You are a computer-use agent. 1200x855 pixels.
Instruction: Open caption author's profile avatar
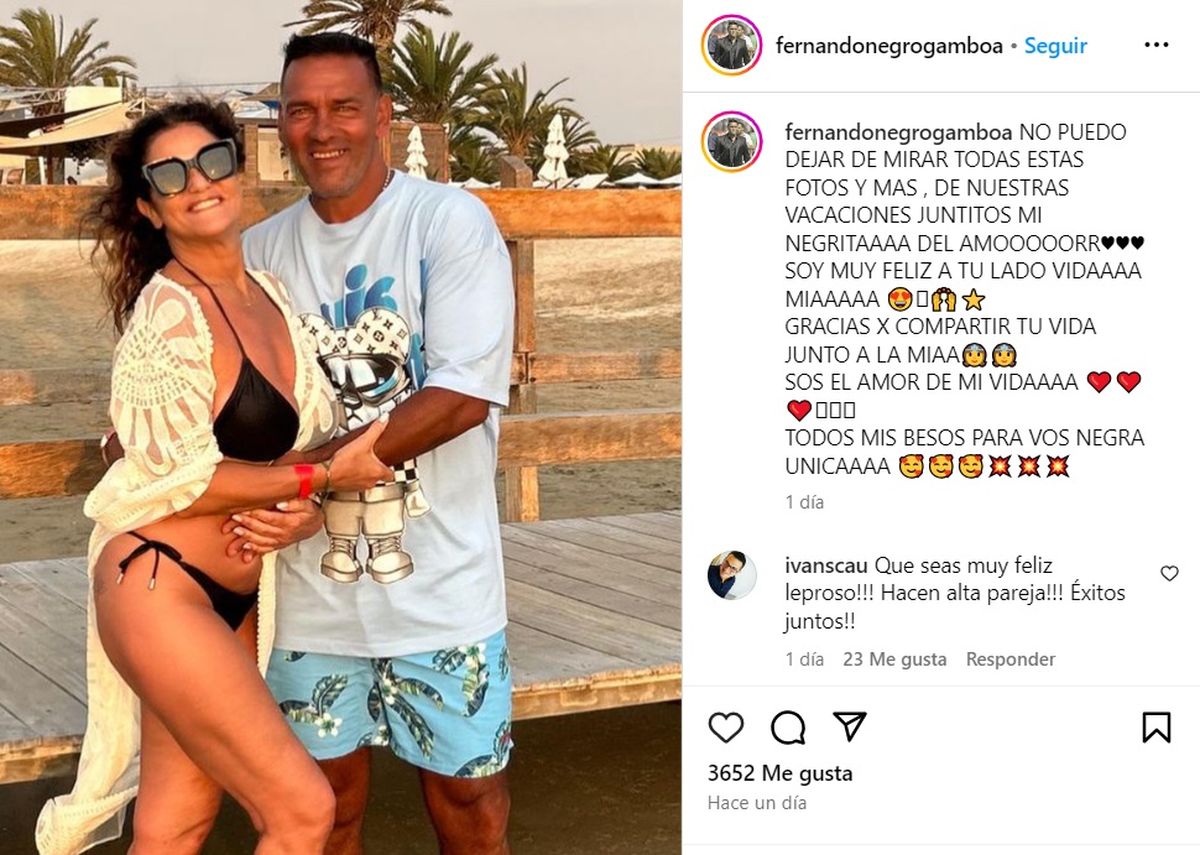pos(732,141)
